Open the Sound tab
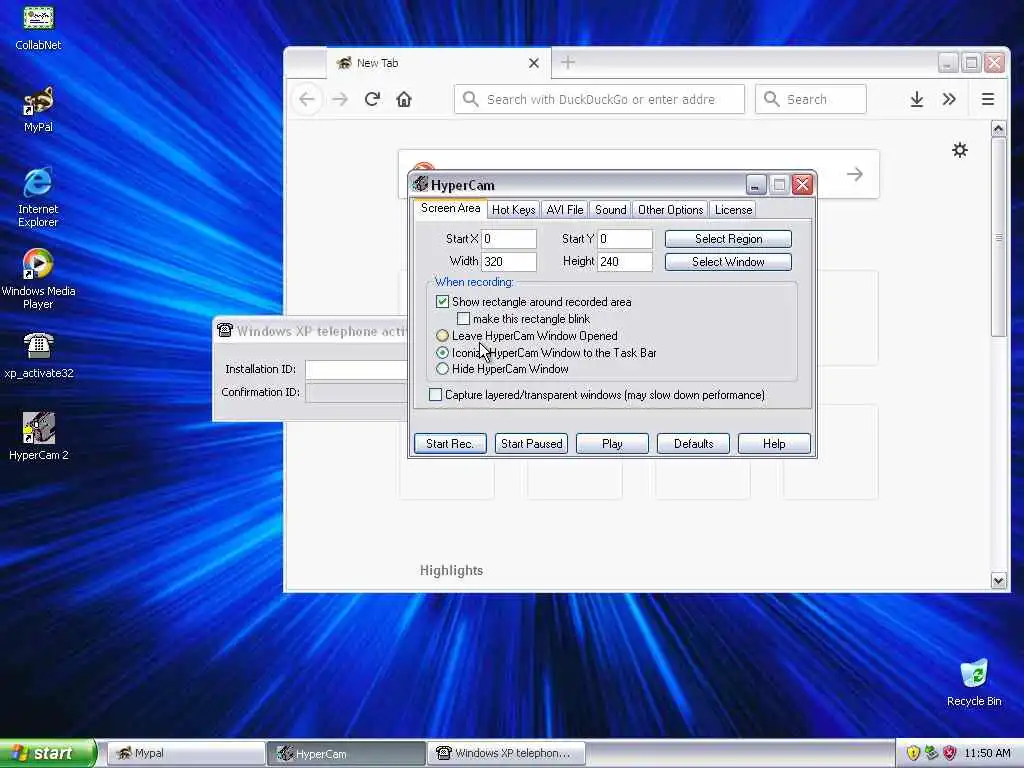The image size is (1024, 768). [x=611, y=210]
